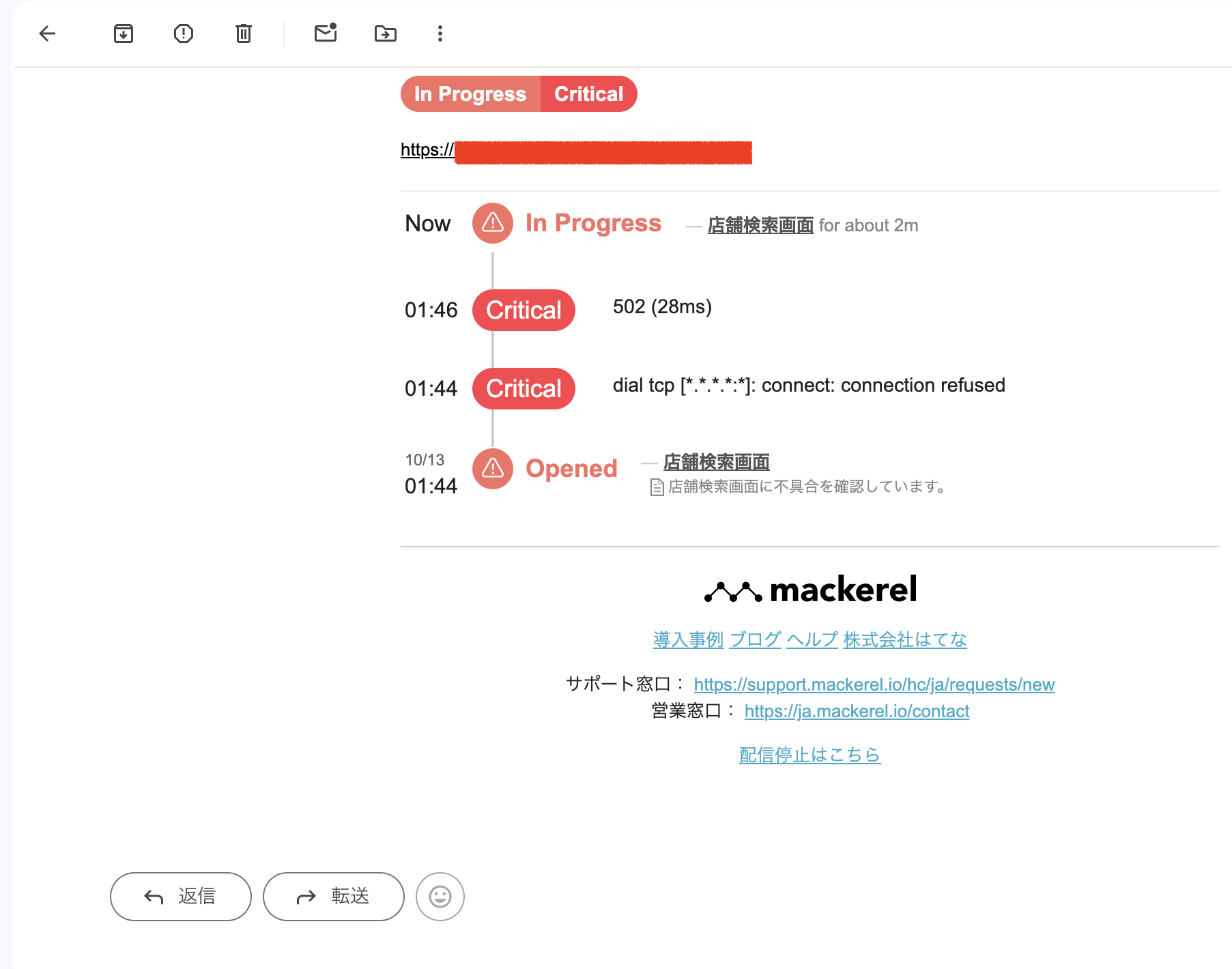
Task: Archive this email
Action: [123, 33]
